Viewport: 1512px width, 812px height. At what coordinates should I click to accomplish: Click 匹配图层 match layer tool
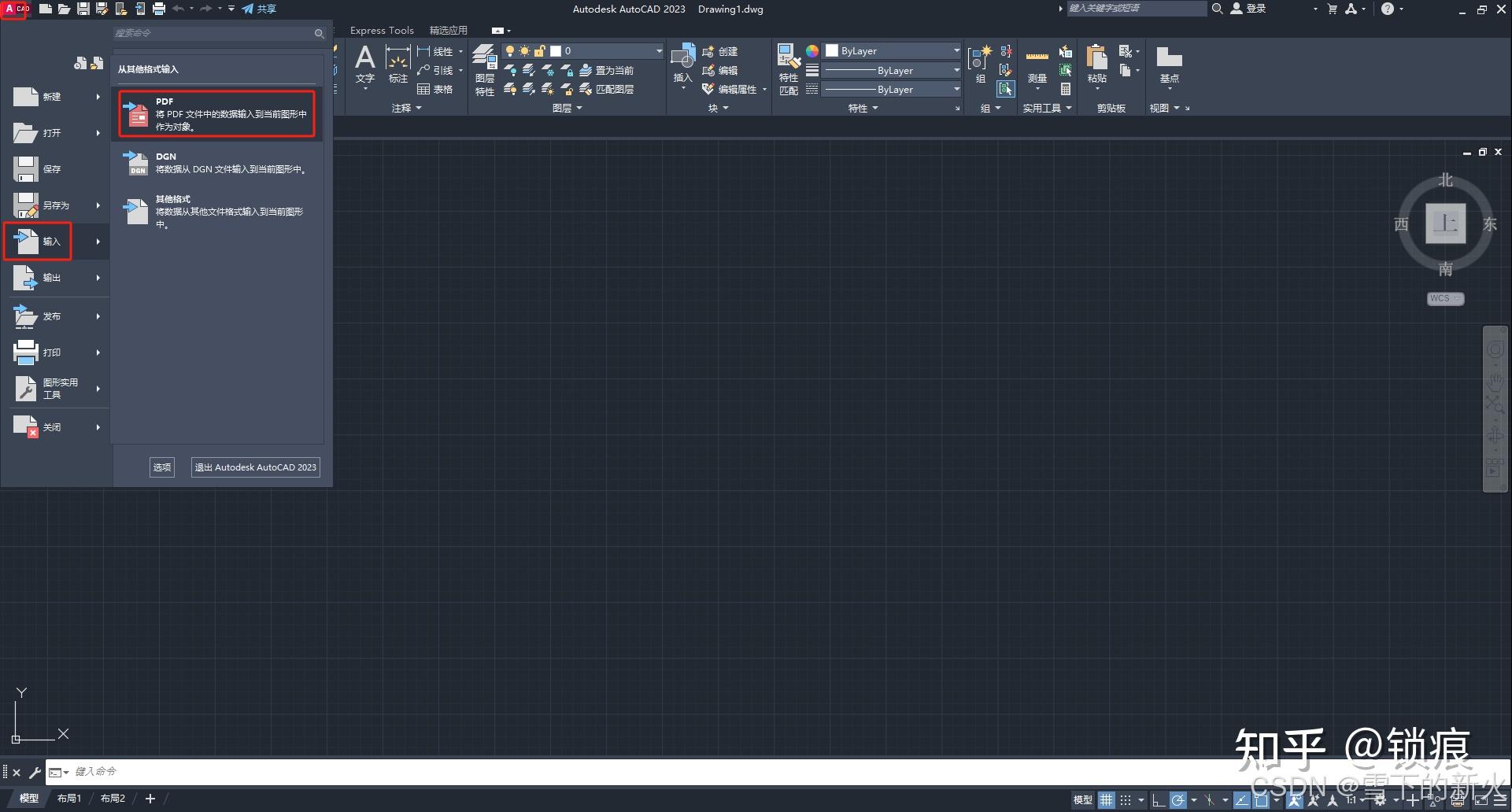[606, 89]
